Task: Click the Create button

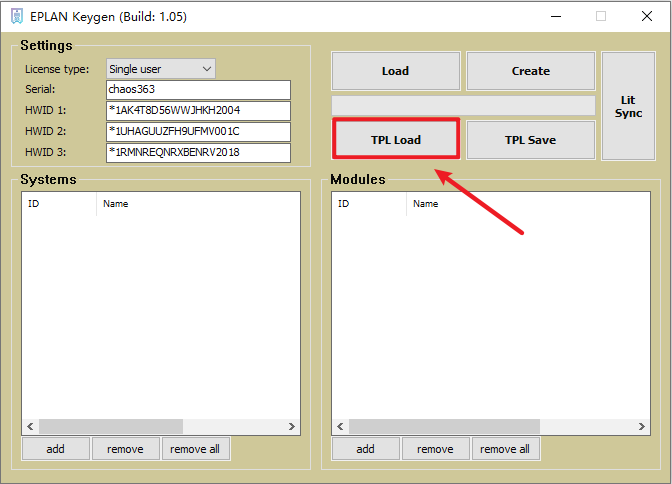Action: click(531, 71)
